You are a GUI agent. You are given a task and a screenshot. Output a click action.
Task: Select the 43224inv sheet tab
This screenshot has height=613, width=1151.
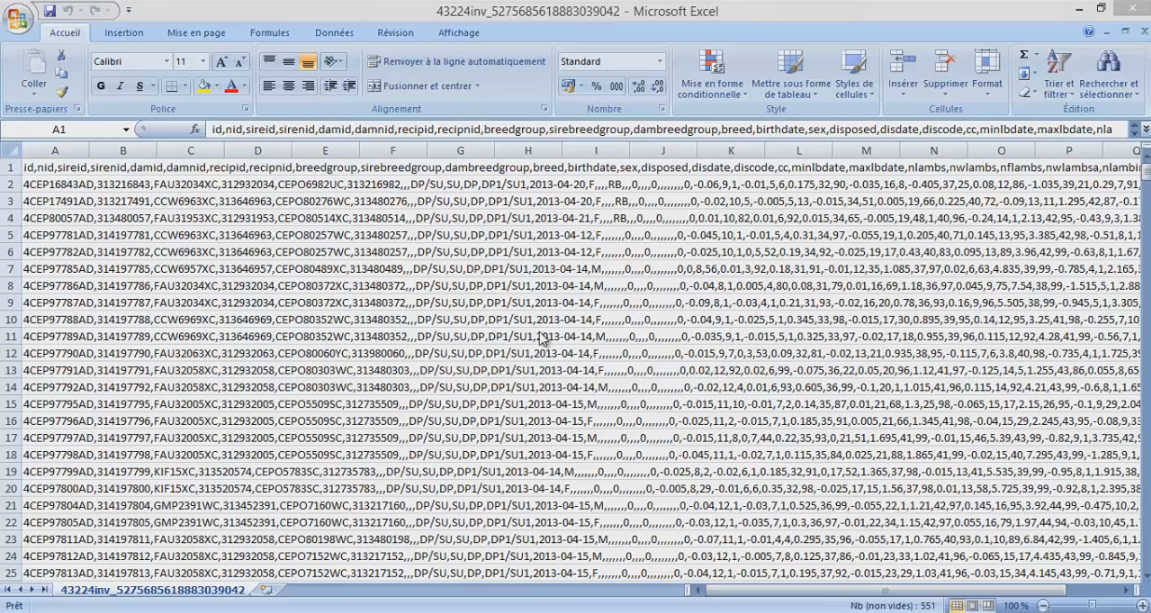(152, 590)
